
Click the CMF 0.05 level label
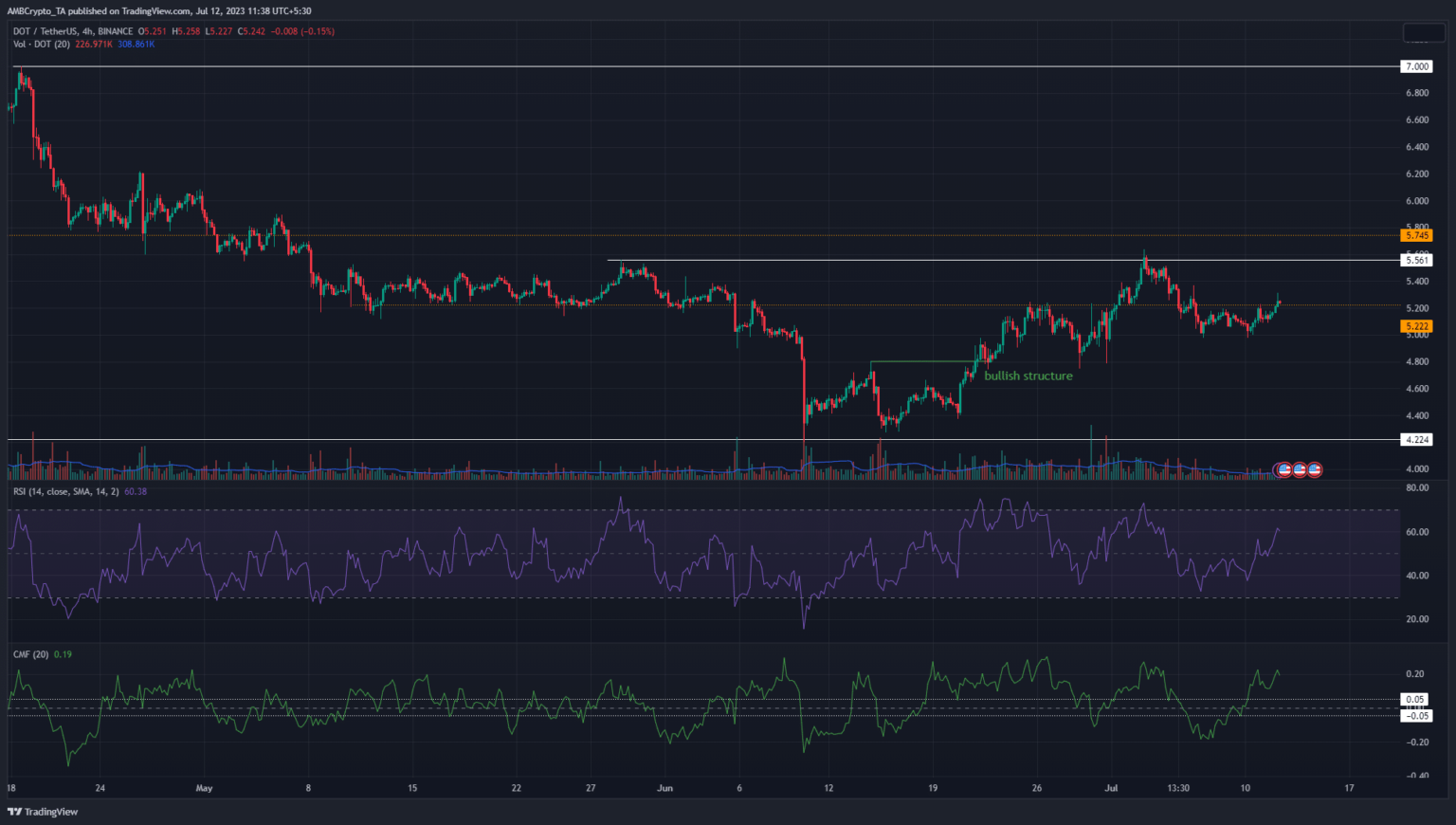1415,700
